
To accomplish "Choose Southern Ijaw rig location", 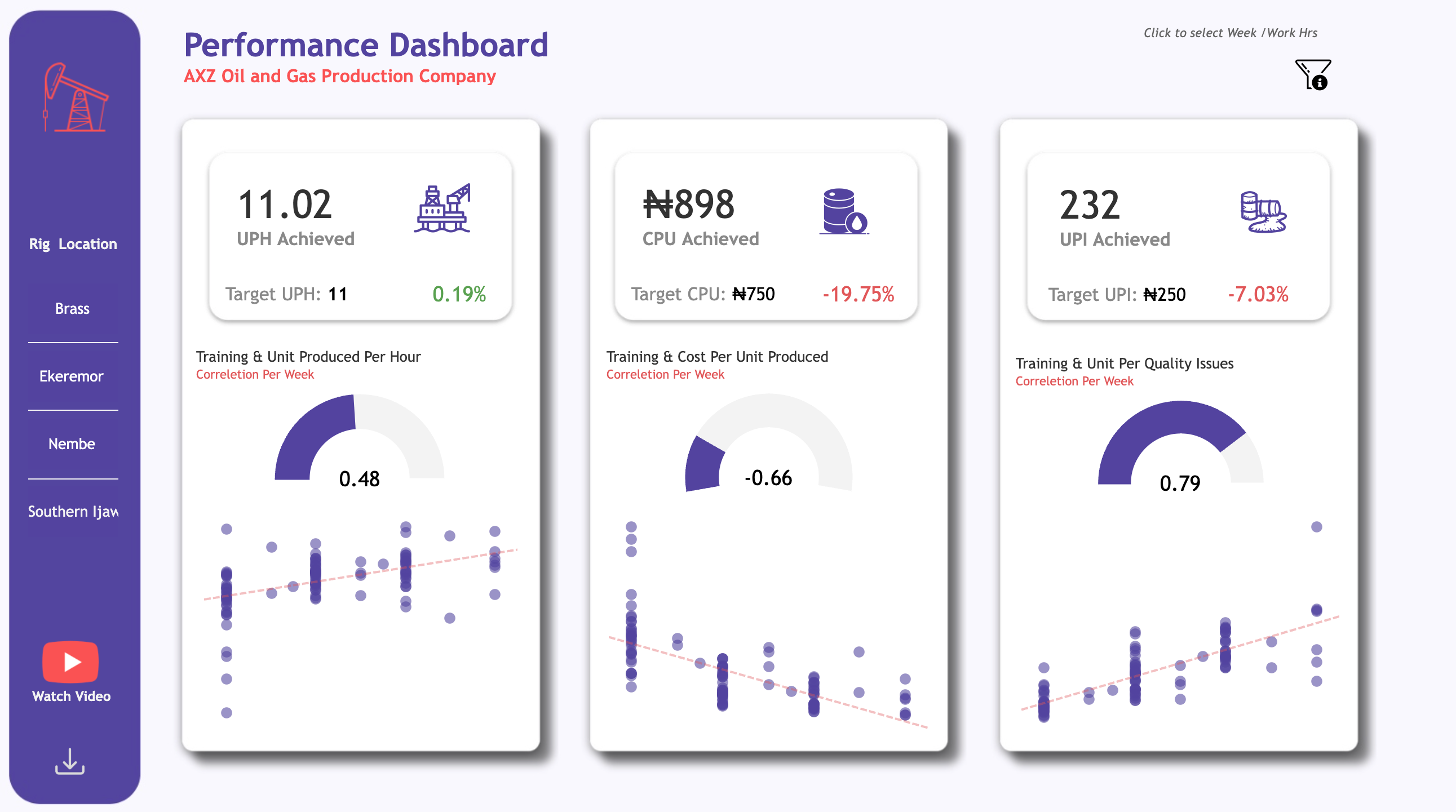I will click(x=73, y=512).
